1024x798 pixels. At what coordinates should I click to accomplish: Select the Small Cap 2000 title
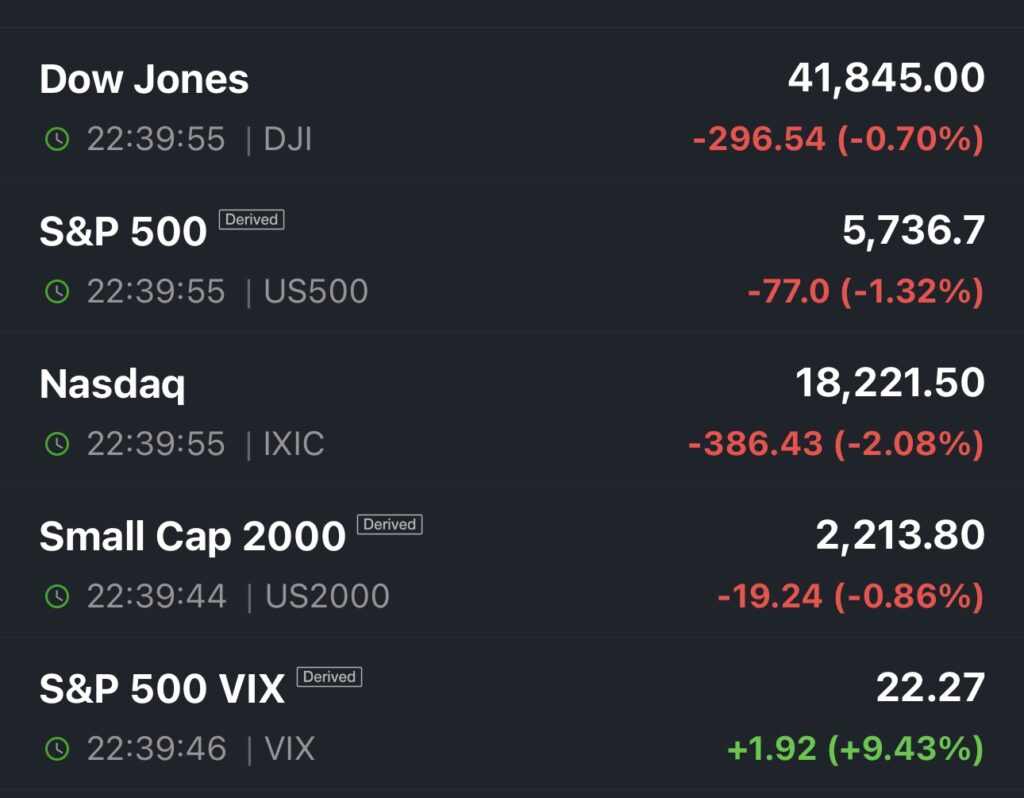click(192, 537)
